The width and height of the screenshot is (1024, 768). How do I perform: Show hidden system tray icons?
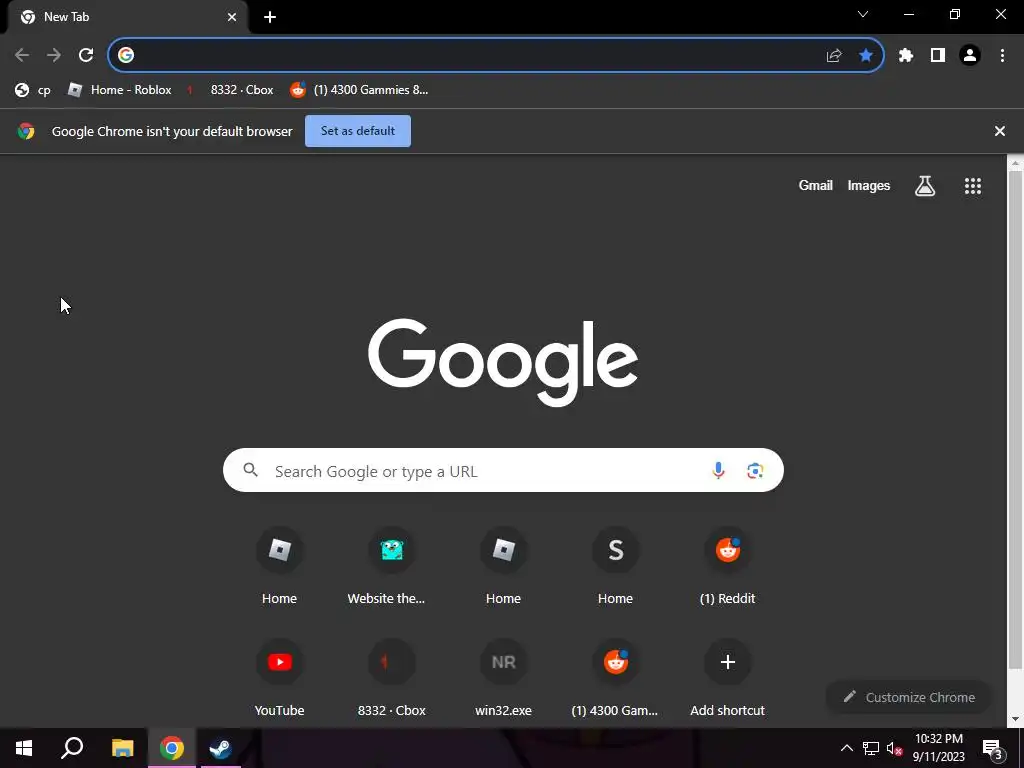click(x=846, y=748)
